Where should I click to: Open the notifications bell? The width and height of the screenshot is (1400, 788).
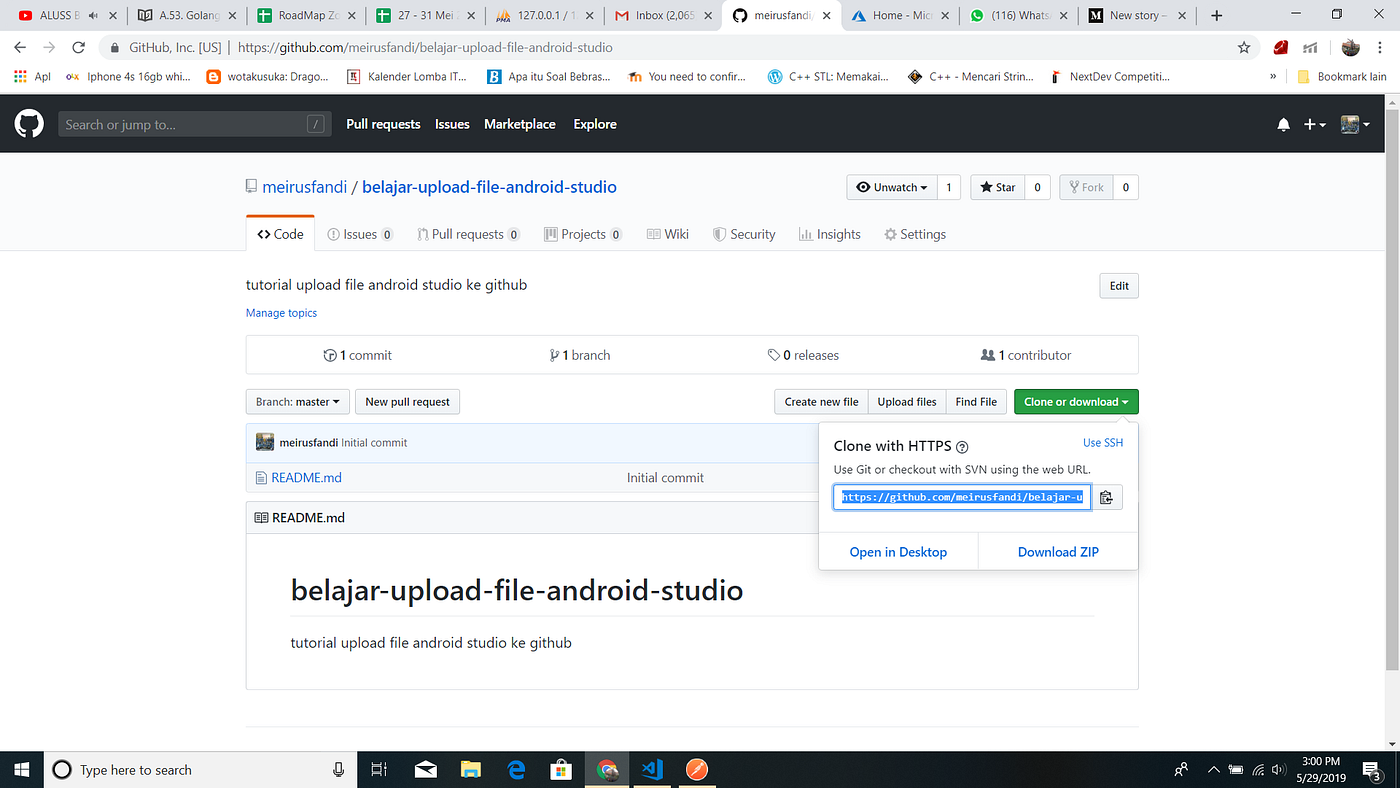1283,124
